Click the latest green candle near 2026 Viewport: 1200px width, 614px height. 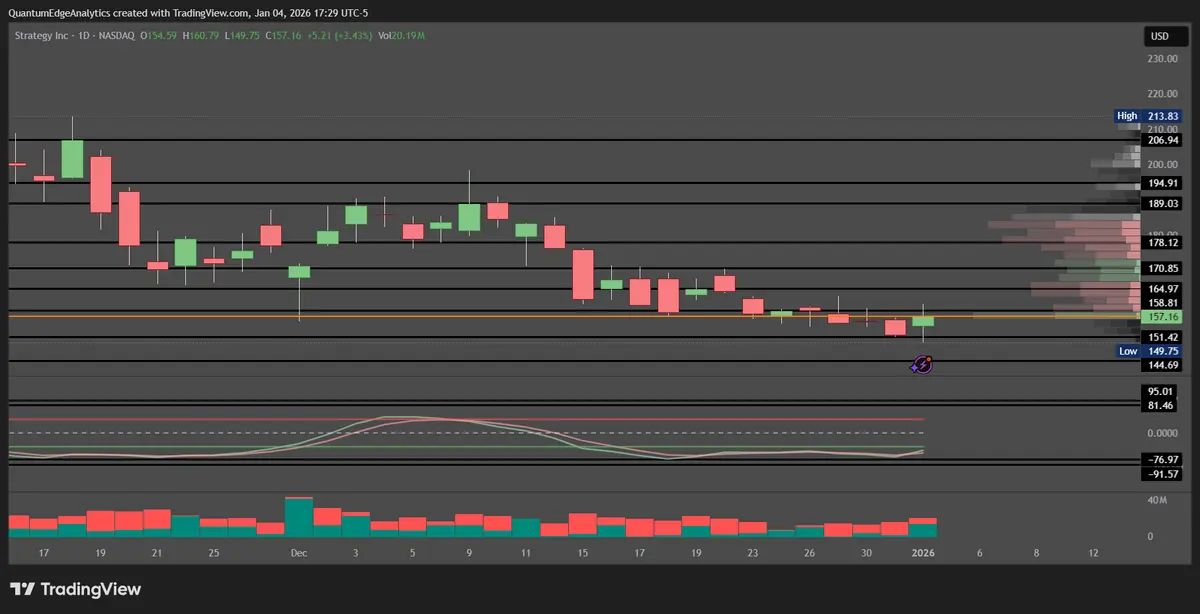tap(923, 321)
